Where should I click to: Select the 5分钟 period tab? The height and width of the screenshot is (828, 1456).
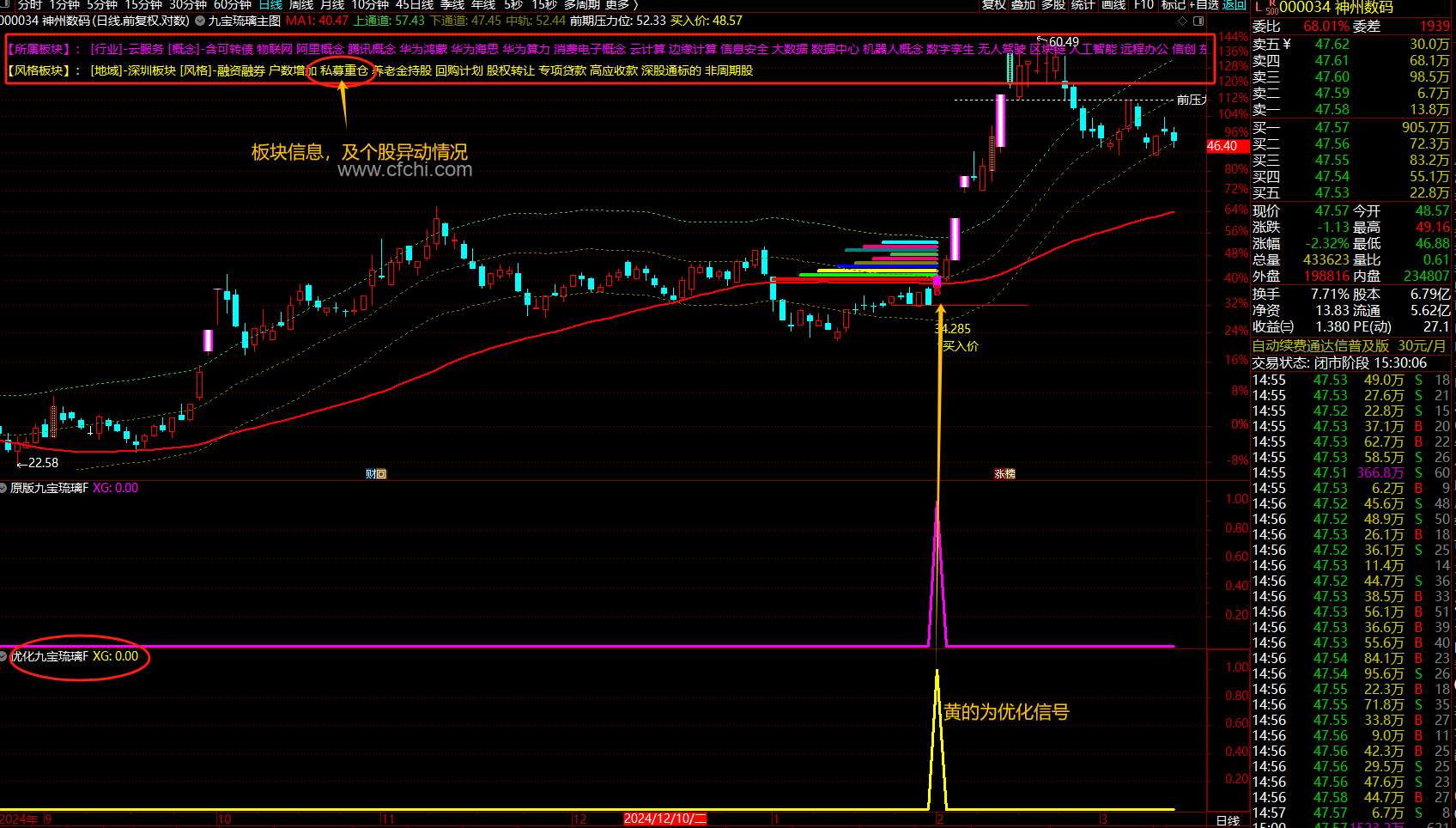click(x=102, y=4)
